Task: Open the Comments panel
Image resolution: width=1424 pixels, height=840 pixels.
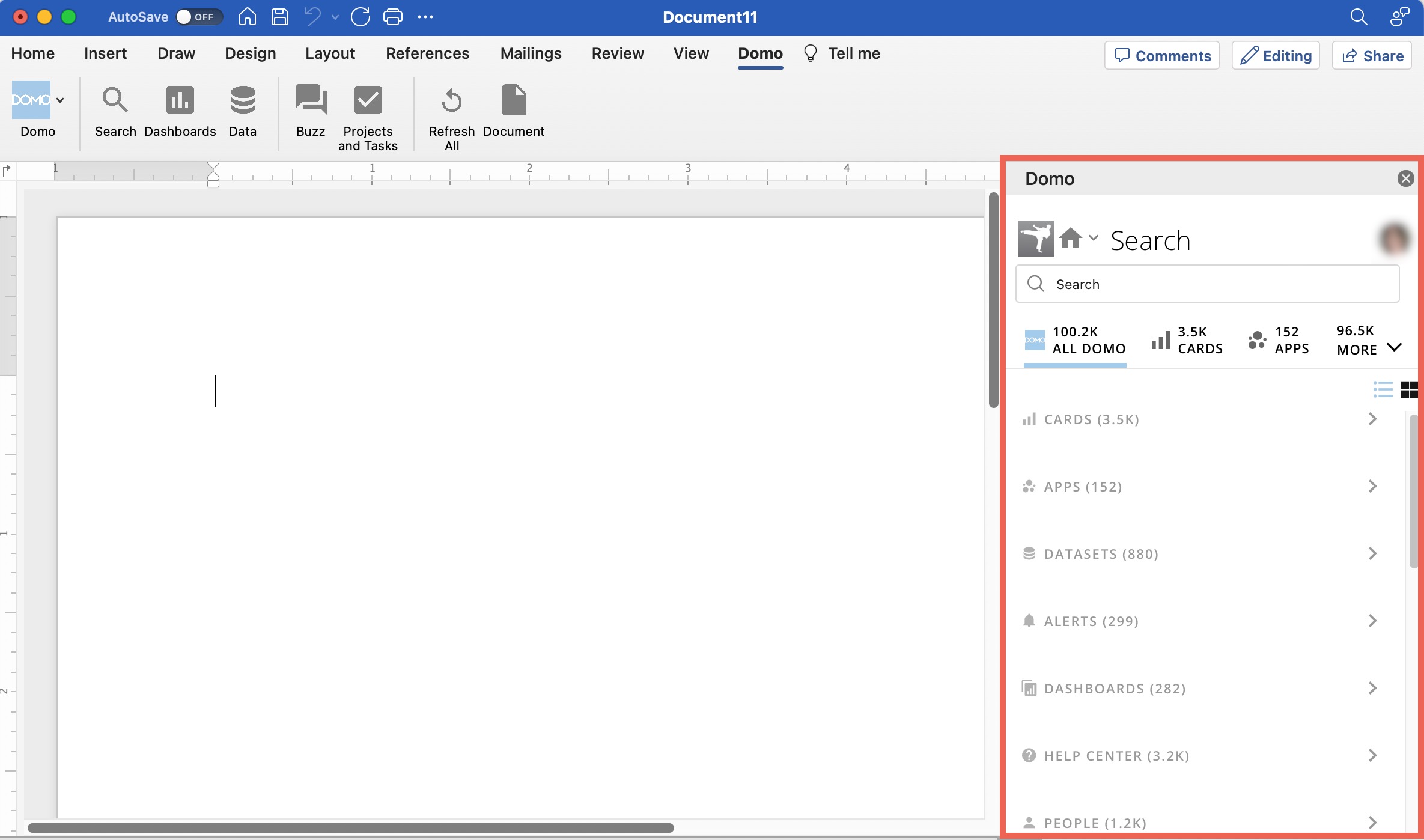Action: (1161, 55)
